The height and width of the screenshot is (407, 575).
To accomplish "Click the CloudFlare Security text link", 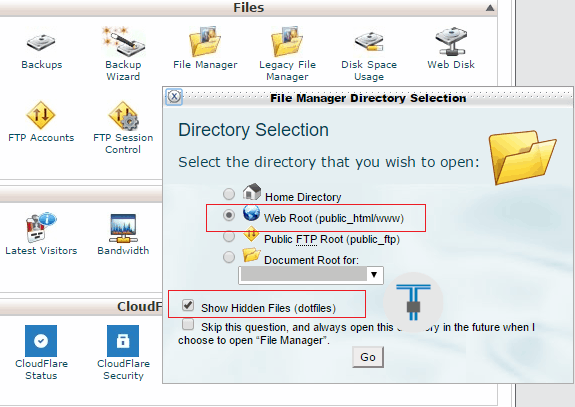I will click(123, 370).
